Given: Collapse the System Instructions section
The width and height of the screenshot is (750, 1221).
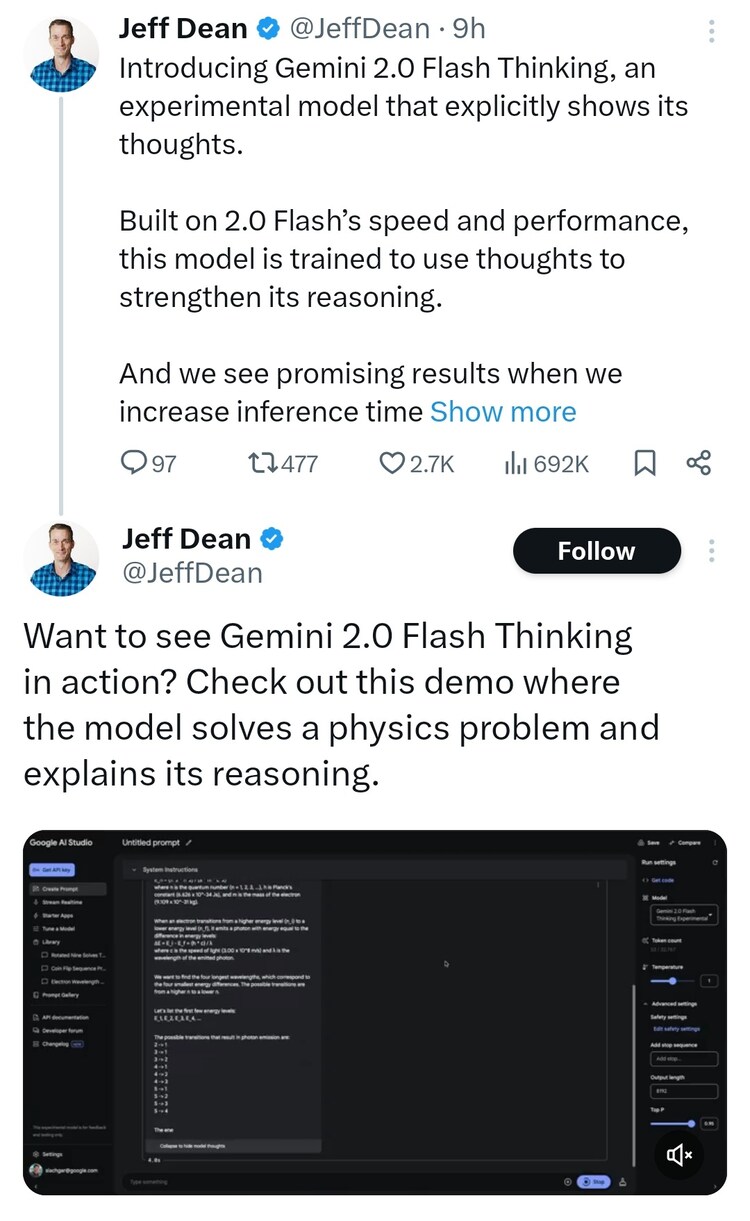Looking at the screenshot, I should tap(133, 870).
